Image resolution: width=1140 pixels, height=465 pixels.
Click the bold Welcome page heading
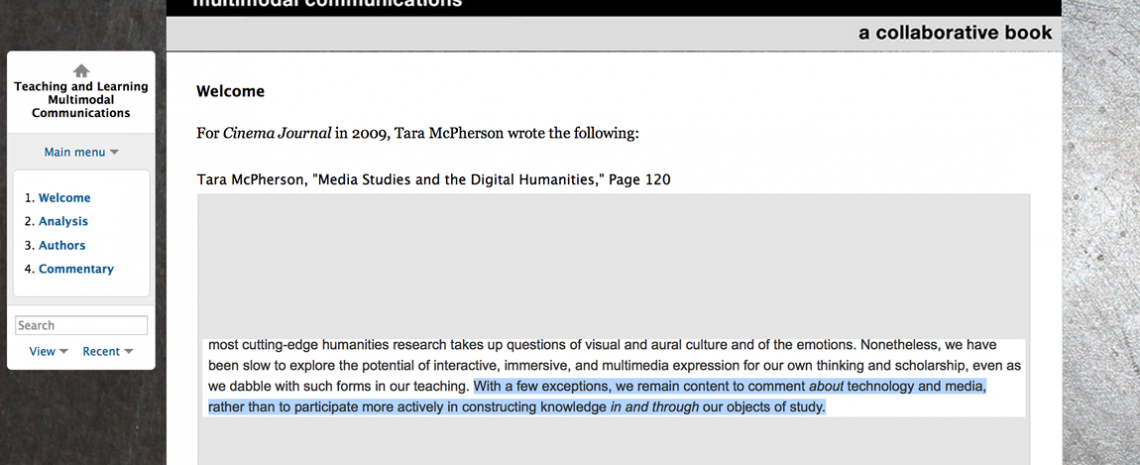click(x=230, y=91)
